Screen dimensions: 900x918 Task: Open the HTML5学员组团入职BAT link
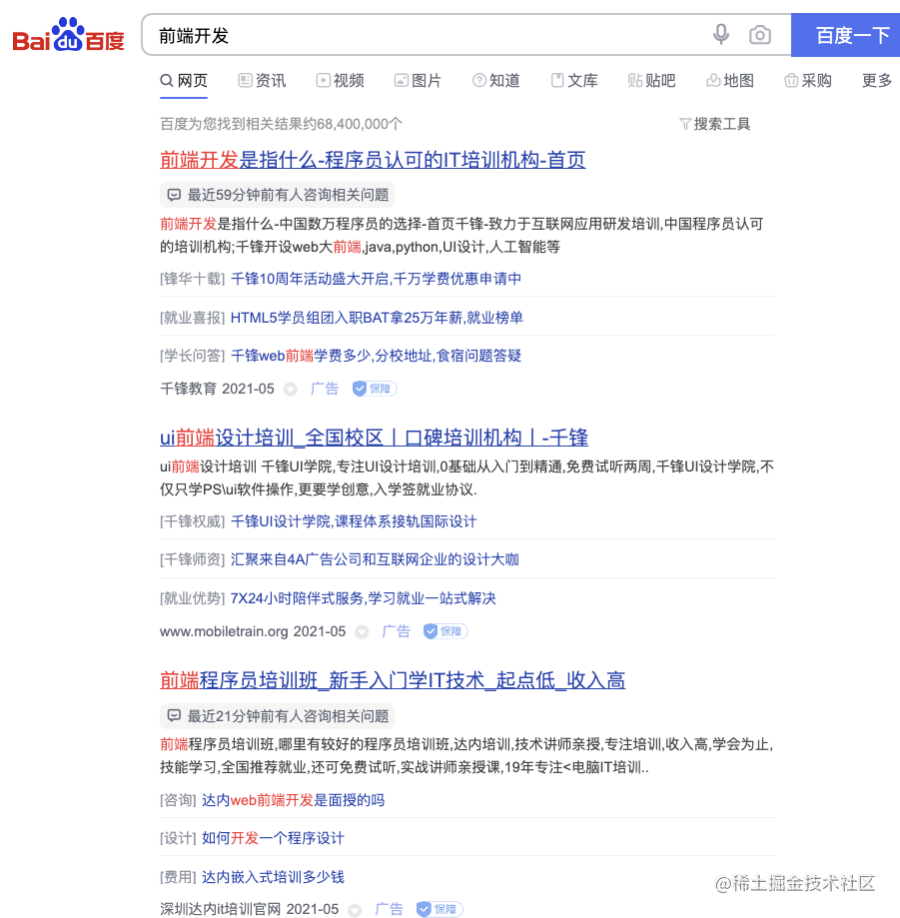point(377,317)
